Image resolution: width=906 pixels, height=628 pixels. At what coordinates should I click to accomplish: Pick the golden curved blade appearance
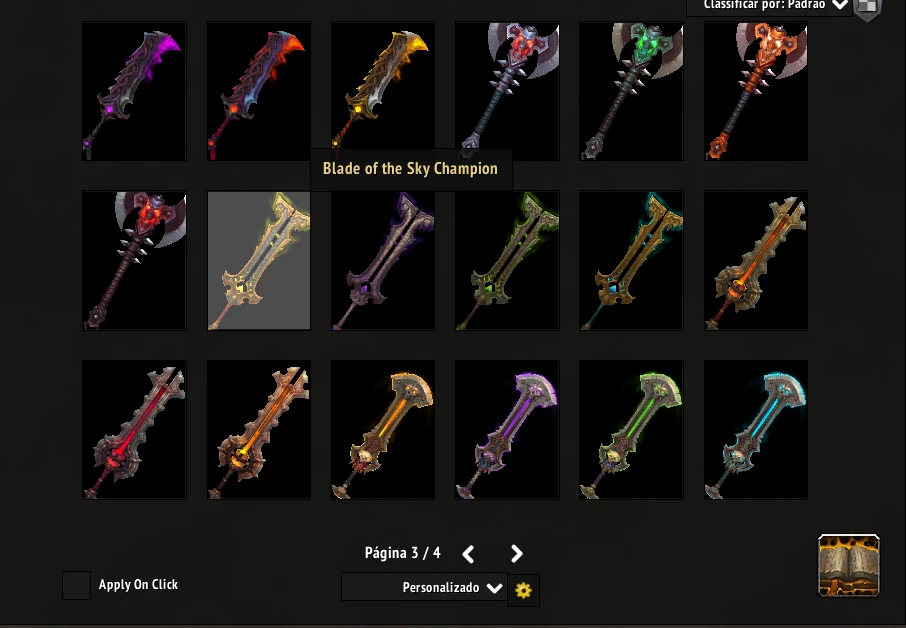[x=383, y=91]
